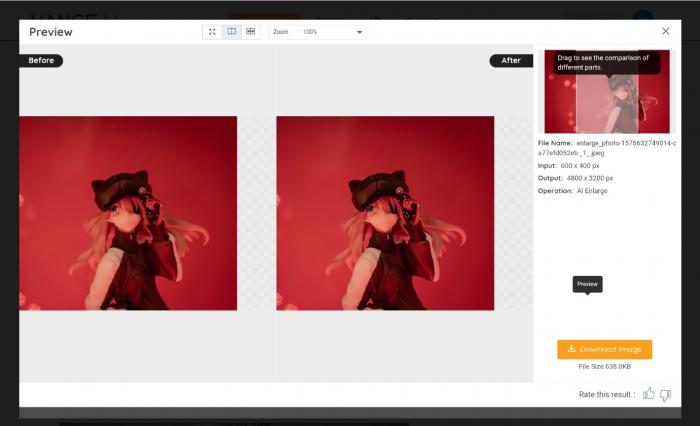Switch to fullscreen single view icon
The width and height of the screenshot is (700, 426).
(212, 32)
